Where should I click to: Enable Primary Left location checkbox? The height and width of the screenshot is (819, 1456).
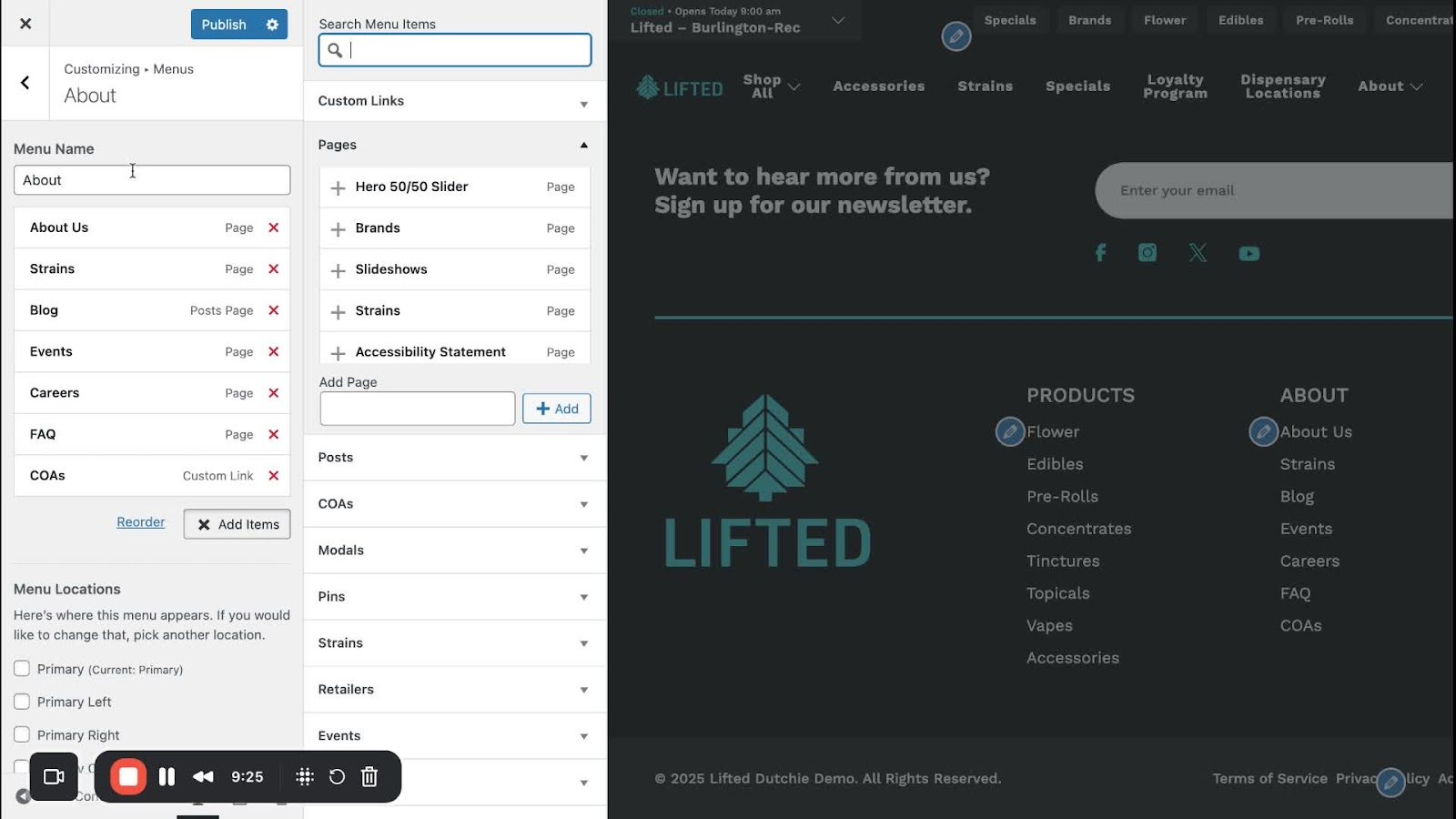coord(22,702)
